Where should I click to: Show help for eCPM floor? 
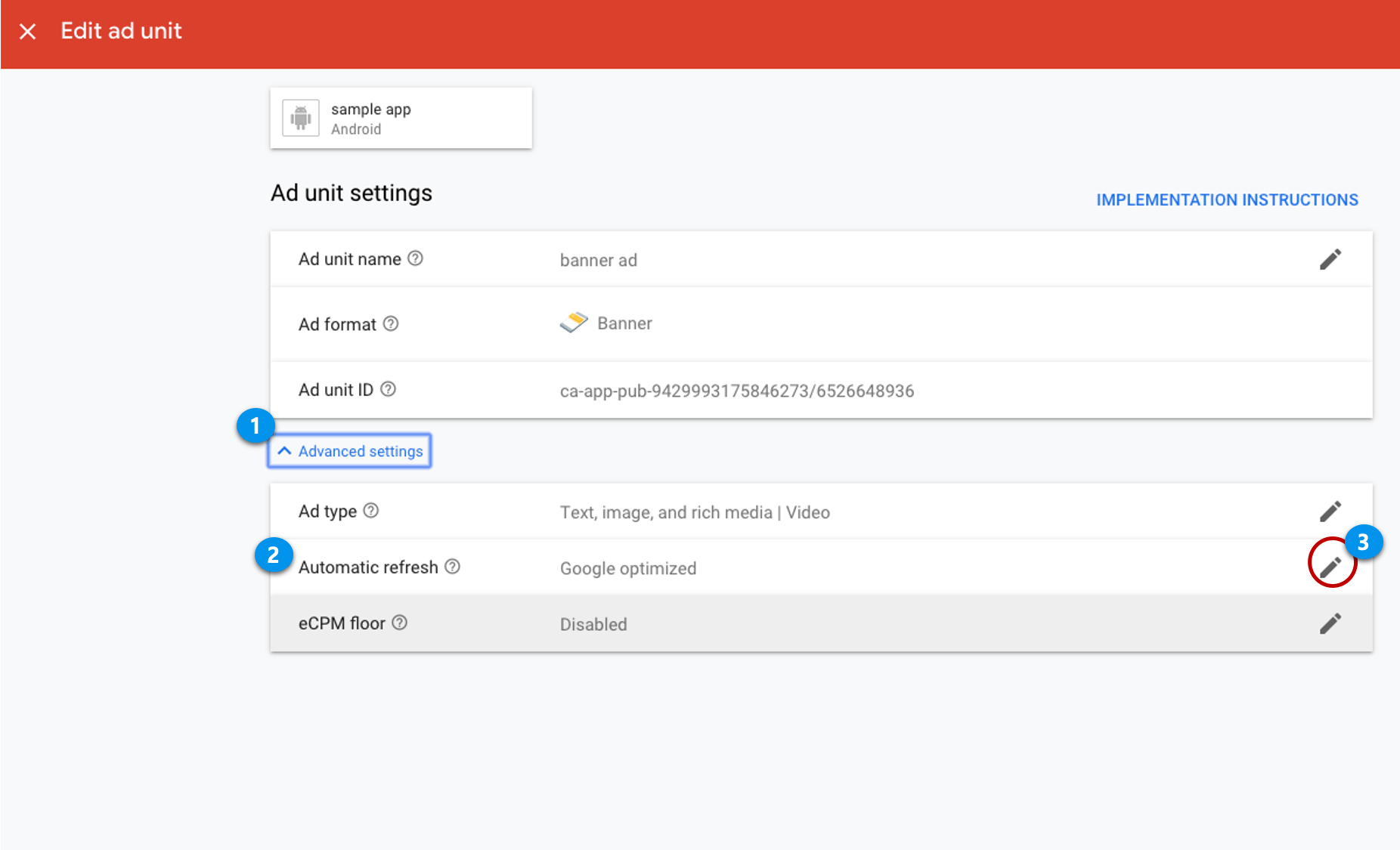pyautogui.click(x=399, y=623)
